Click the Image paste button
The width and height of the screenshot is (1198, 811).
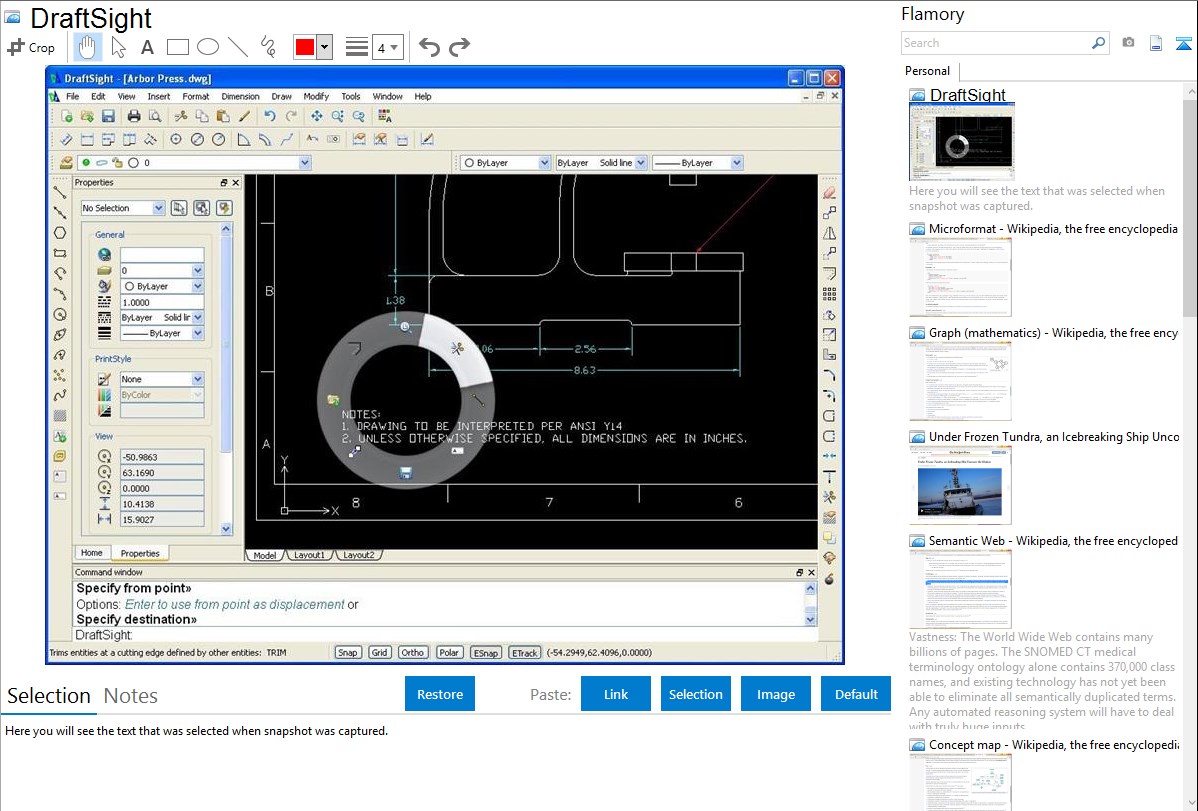tap(775, 694)
